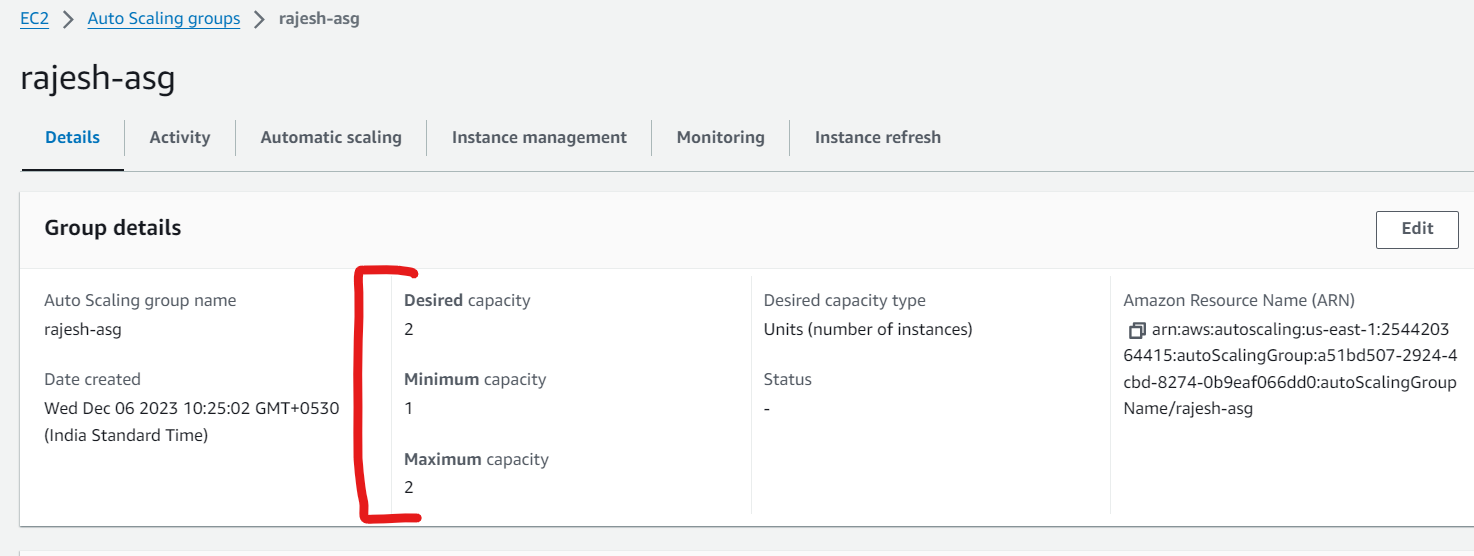Image resolution: width=1474 pixels, height=556 pixels.
Task: Copy the ARN using the copy icon
Action: click(1136, 330)
